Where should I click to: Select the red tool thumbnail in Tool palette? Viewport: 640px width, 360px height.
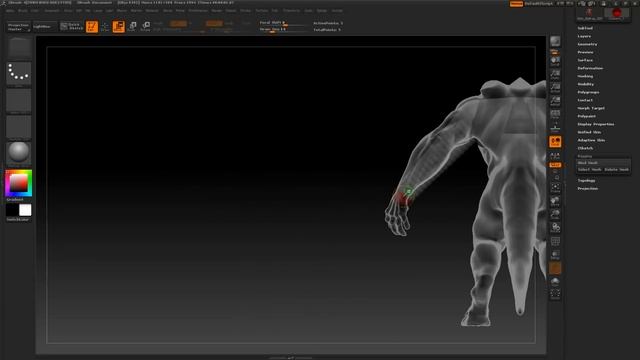(616, 13)
